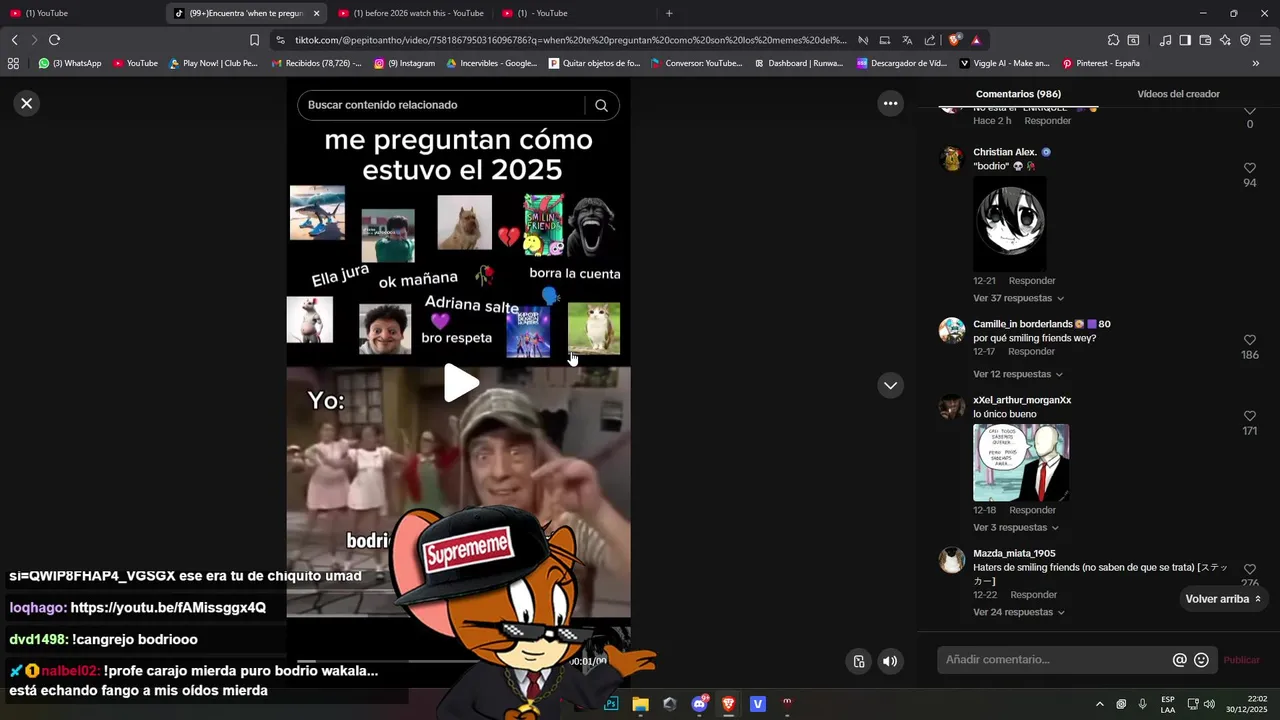Play the paused TikTok video
The width and height of the screenshot is (1280, 720).
461,383
